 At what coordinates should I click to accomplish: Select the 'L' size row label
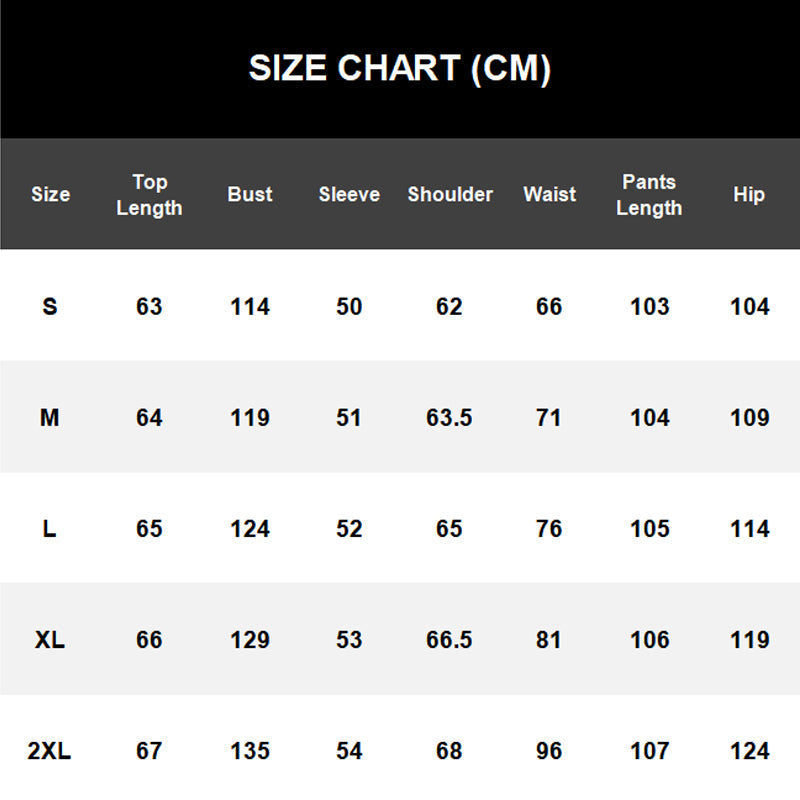point(50,528)
